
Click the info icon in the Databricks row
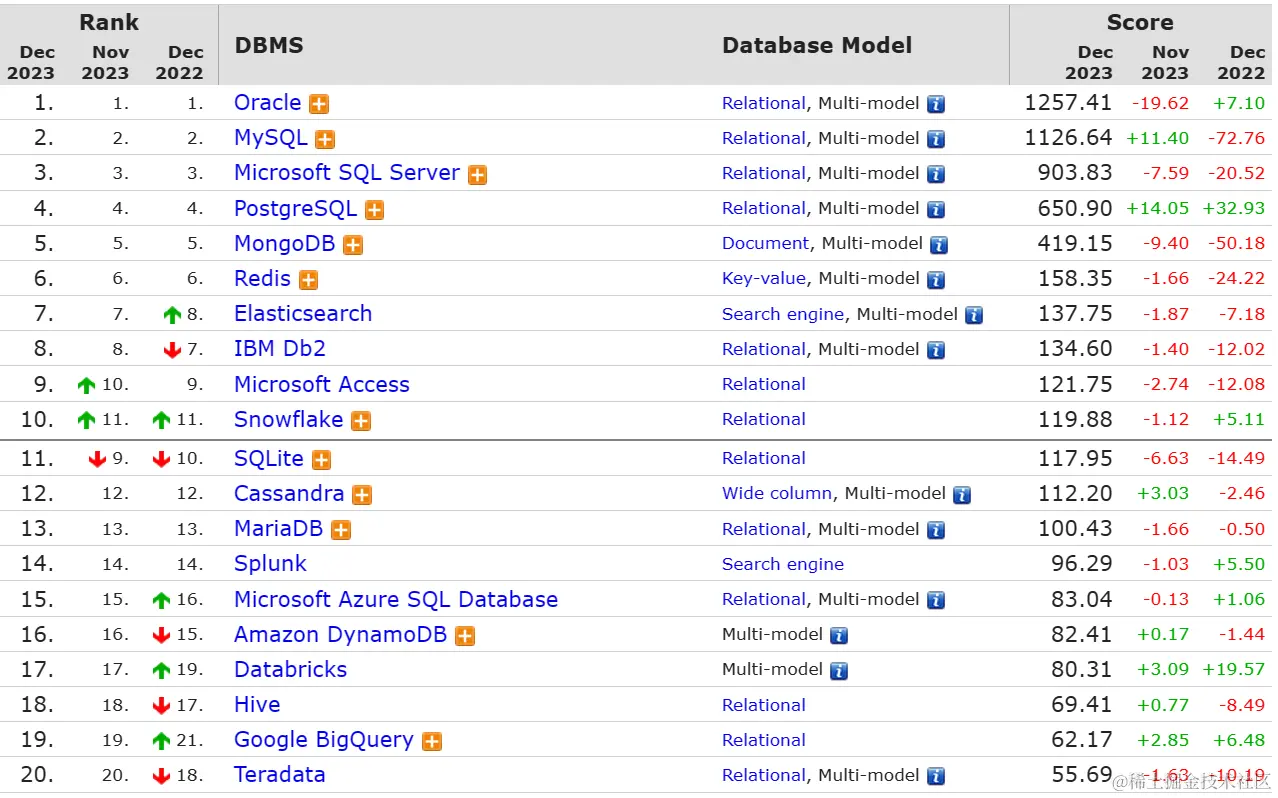point(839,670)
